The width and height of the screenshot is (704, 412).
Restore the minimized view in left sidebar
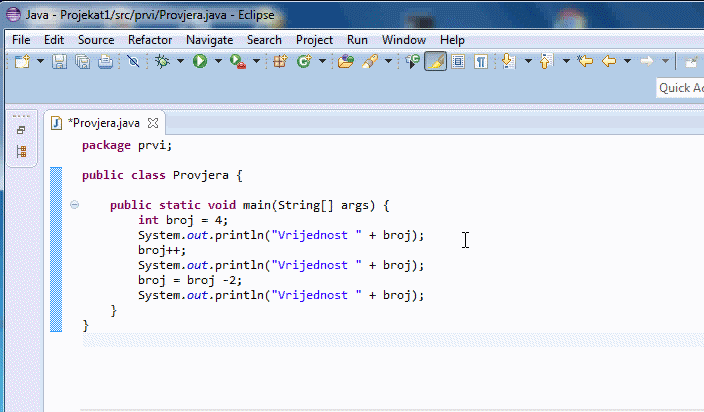(21, 130)
